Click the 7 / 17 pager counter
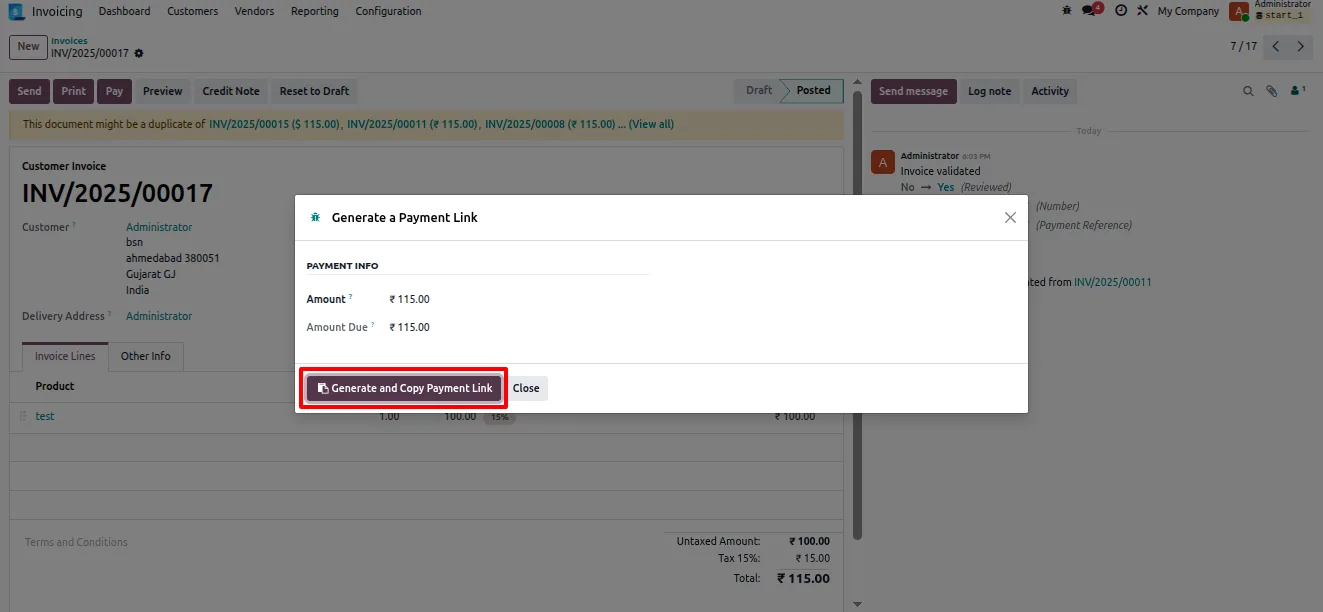 tap(1243, 46)
